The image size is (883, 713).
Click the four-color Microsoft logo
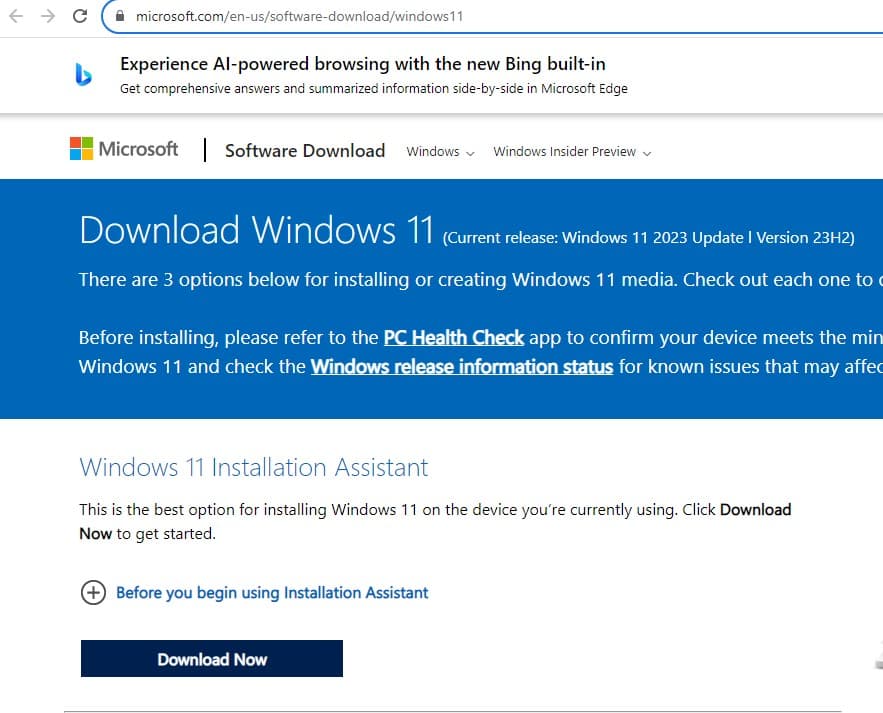(x=81, y=149)
